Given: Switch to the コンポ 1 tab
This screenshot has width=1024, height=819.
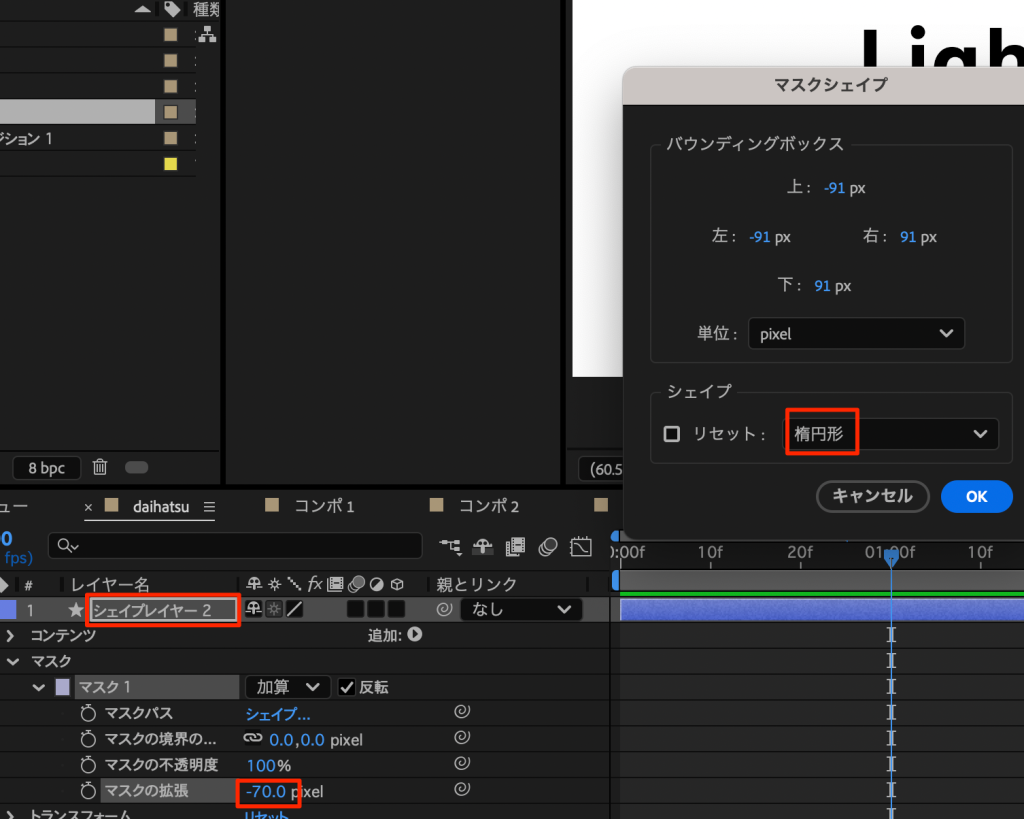Looking at the screenshot, I should 324,506.
